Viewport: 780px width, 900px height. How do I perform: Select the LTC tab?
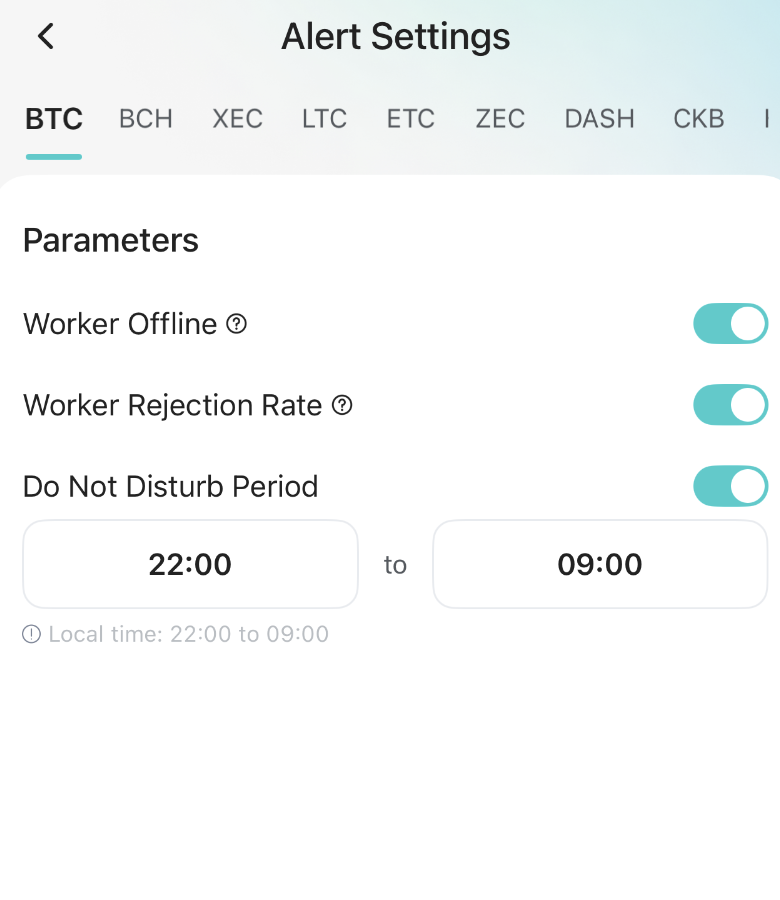pyautogui.click(x=323, y=118)
